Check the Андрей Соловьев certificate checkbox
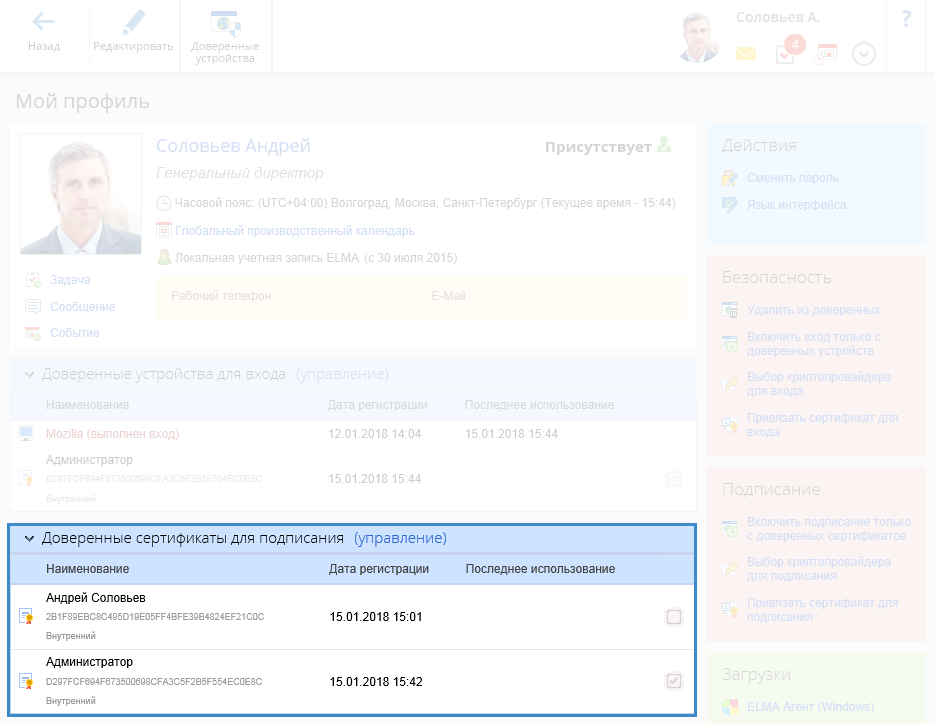Image resolution: width=936 pixels, height=724 pixels. (674, 617)
